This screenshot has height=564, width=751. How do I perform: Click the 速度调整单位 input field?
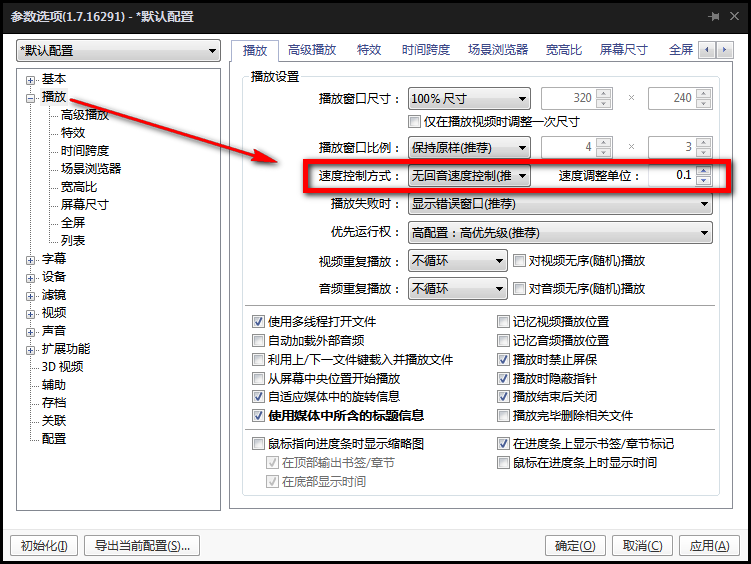pos(672,175)
